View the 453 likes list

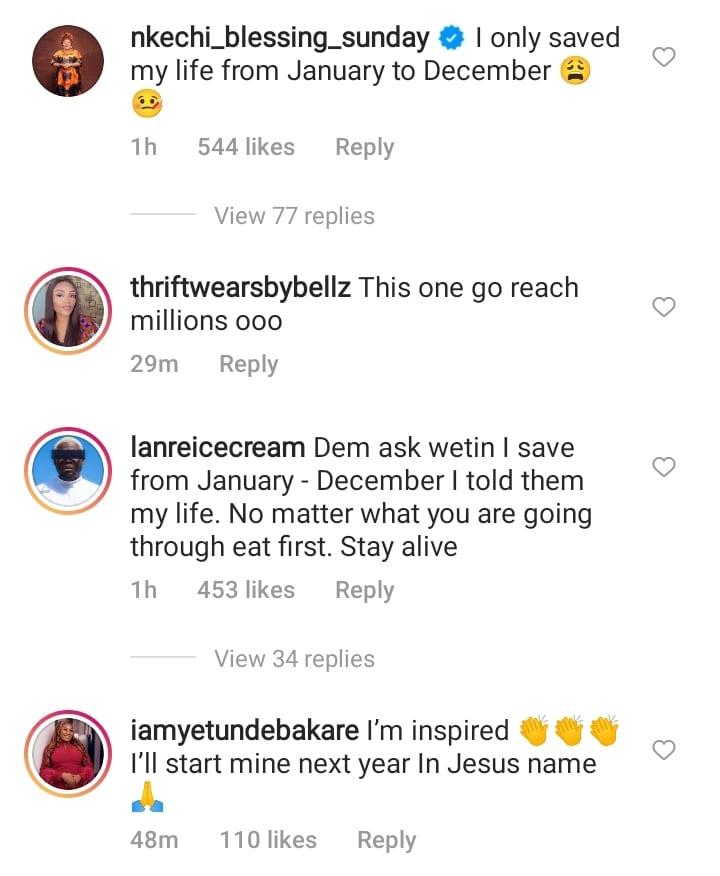click(x=246, y=590)
